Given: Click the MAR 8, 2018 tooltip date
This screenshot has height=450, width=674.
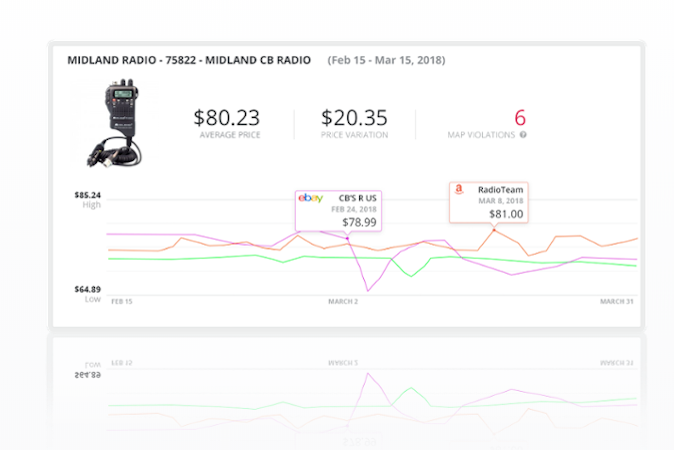Looking at the screenshot, I should (501, 201).
